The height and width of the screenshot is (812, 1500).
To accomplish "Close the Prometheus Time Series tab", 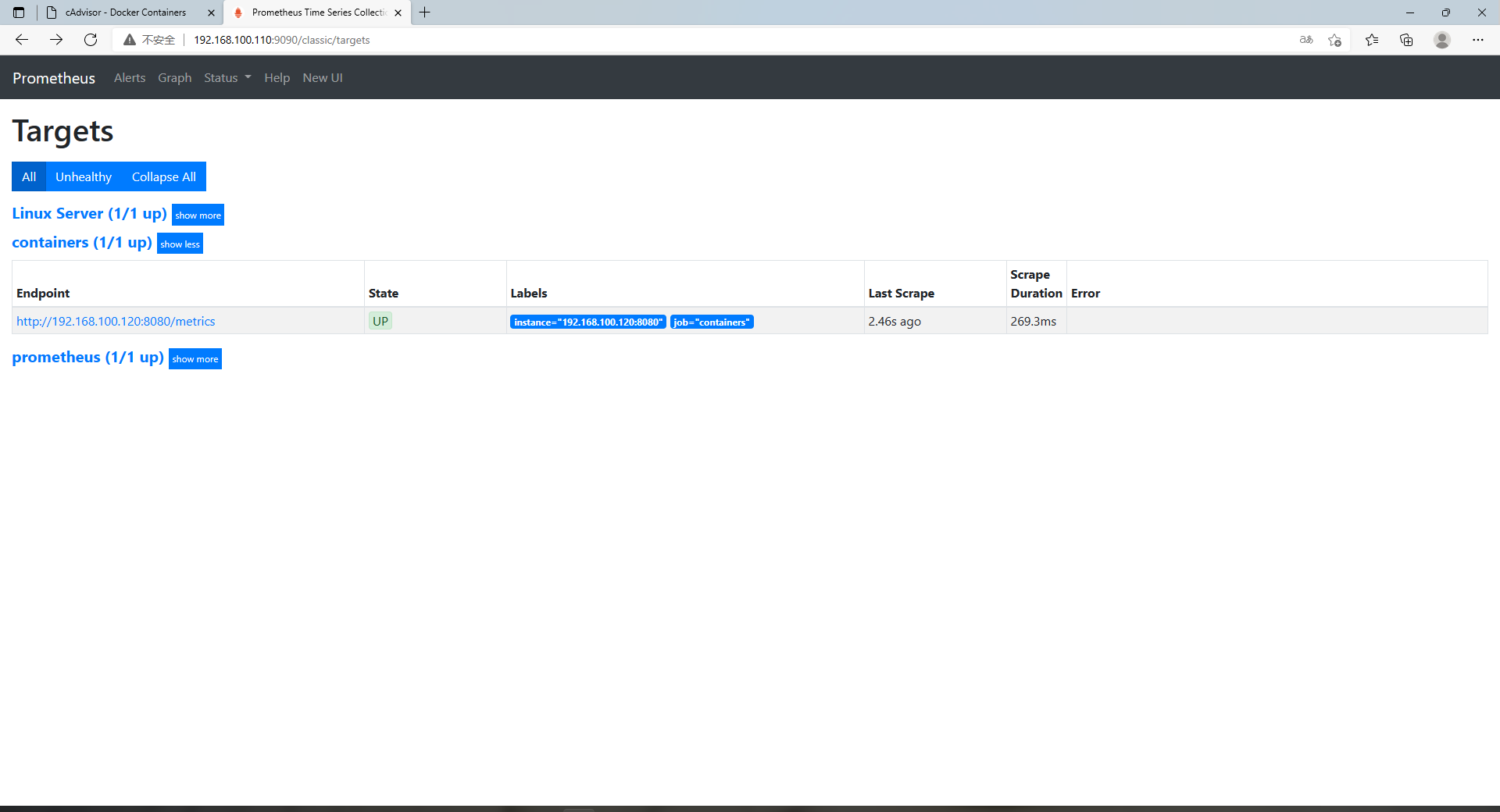I will point(398,12).
